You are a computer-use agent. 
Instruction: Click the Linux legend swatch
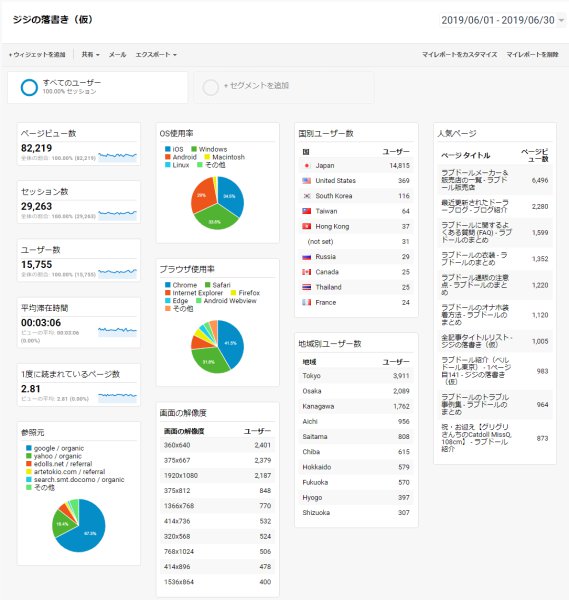tap(167, 165)
